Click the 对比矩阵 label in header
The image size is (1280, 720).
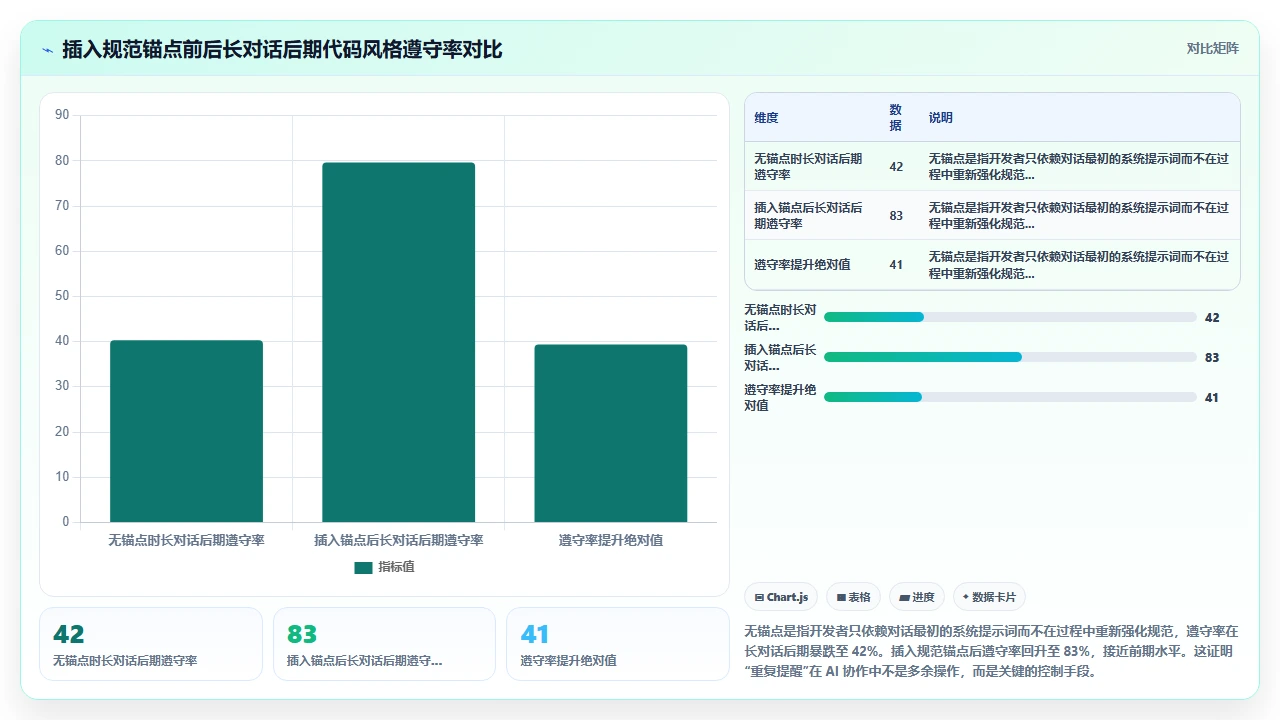(x=1212, y=48)
